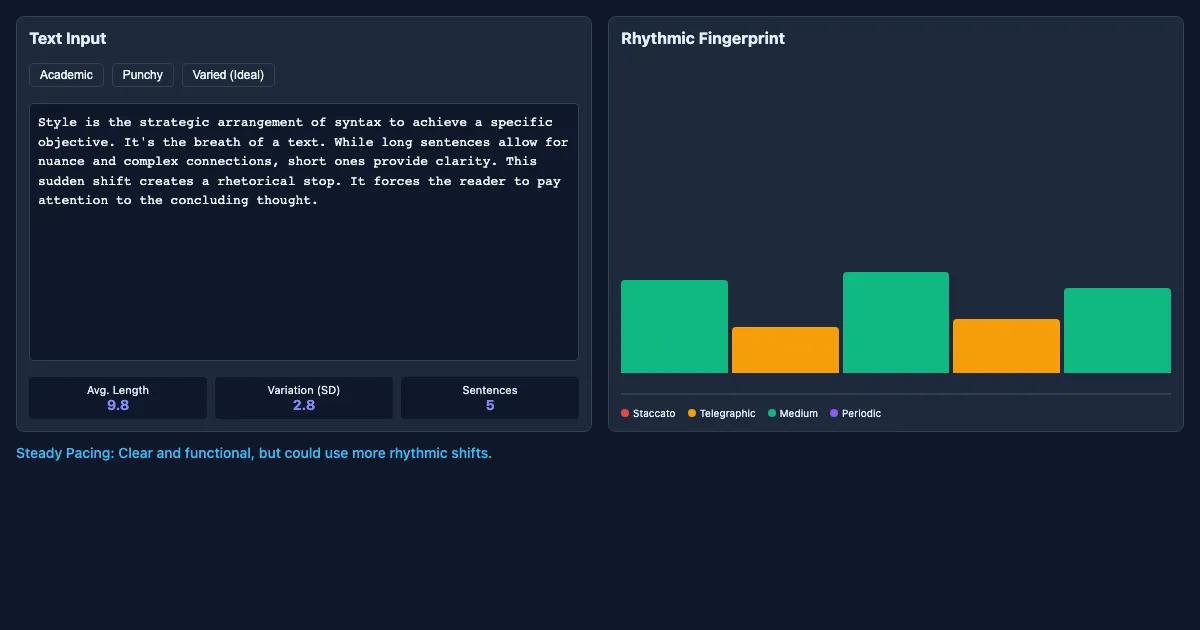Select the third bar, tallest green
Viewport: 1200px width, 630px height.
tap(896, 323)
